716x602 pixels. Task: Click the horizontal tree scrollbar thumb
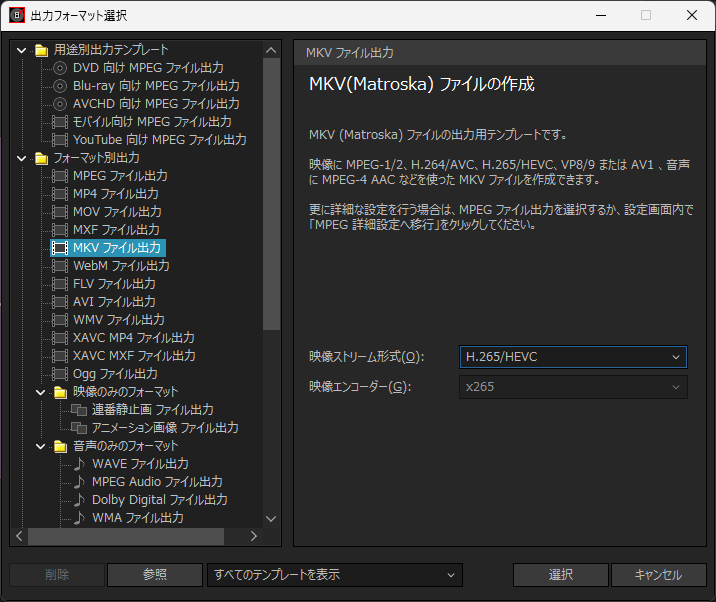point(126,536)
